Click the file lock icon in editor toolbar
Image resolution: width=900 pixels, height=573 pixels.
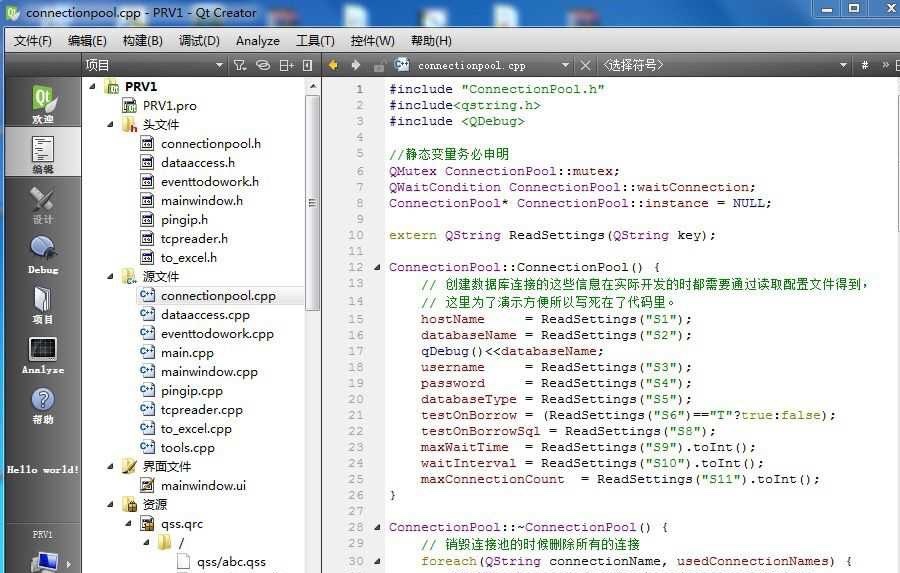click(x=379, y=67)
